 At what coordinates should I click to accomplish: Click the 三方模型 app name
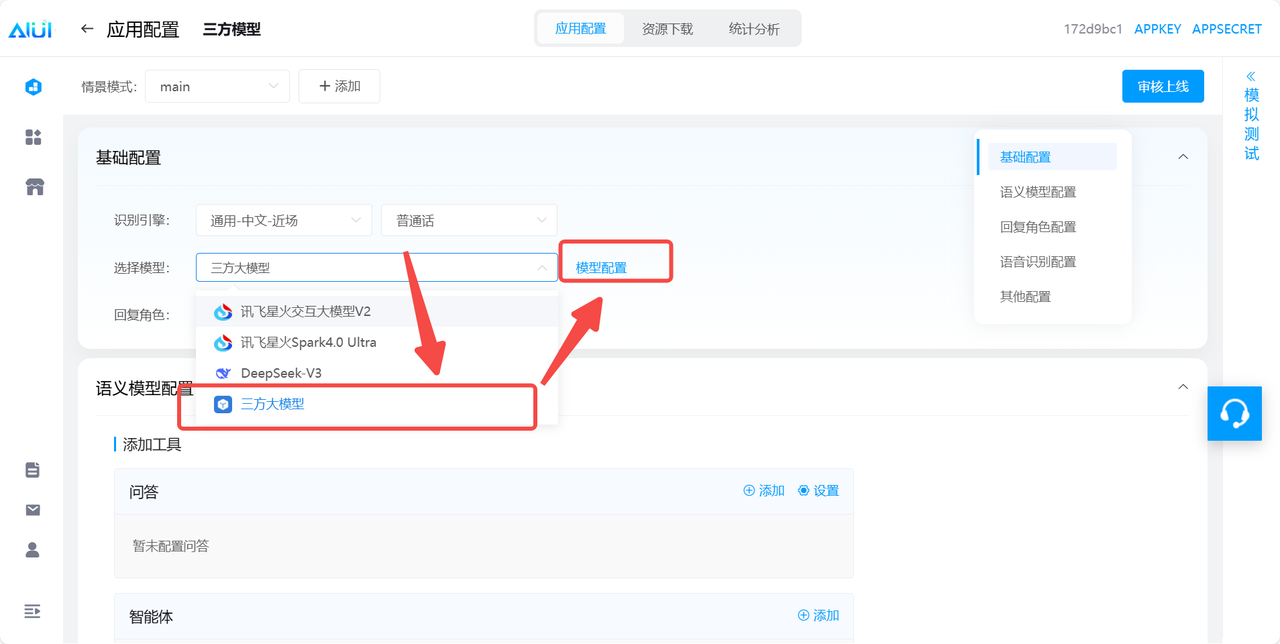click(232, 29)
